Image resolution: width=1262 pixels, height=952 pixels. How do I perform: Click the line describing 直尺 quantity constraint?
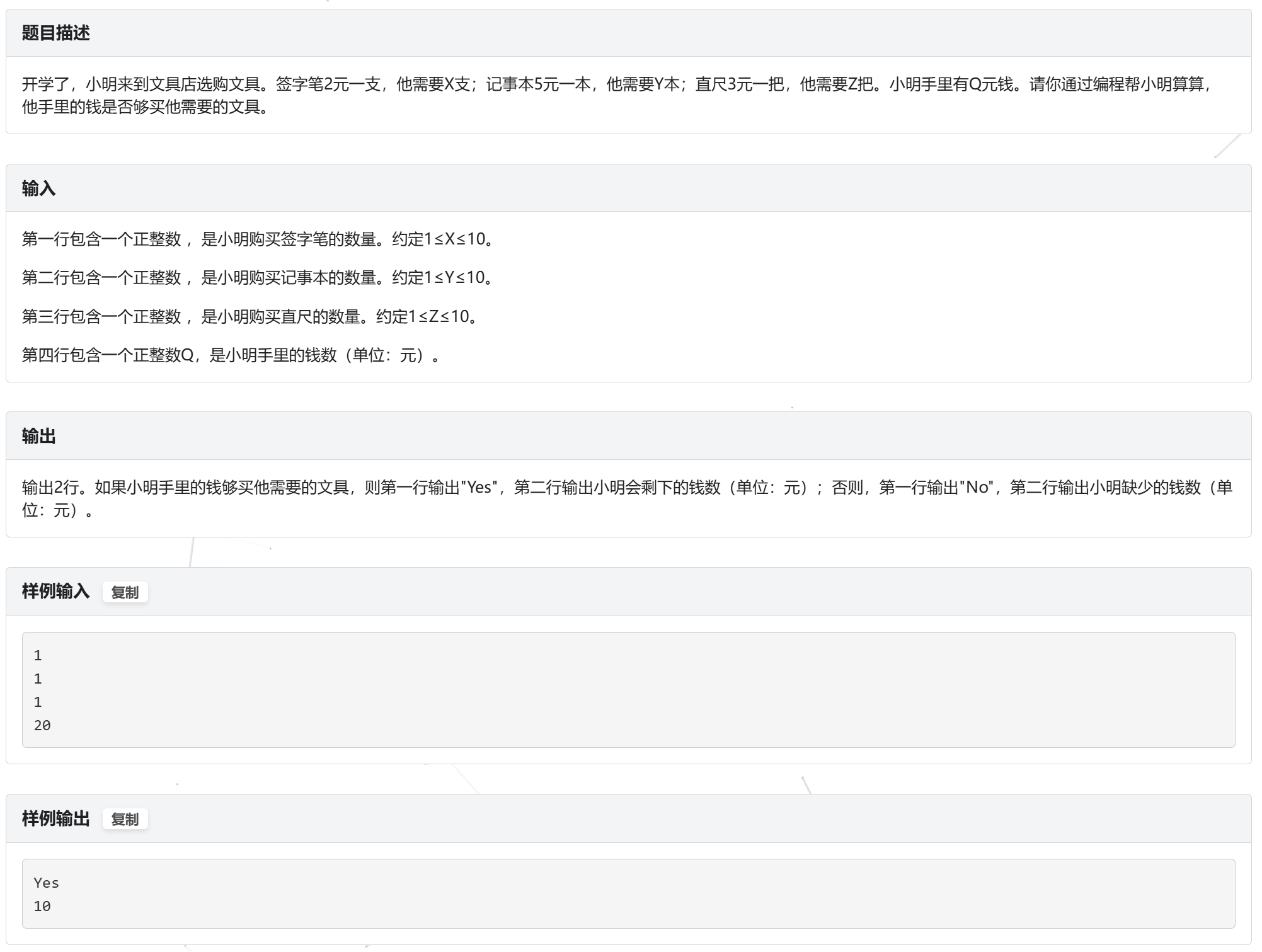pyautogui.click(x=251, y=316)
